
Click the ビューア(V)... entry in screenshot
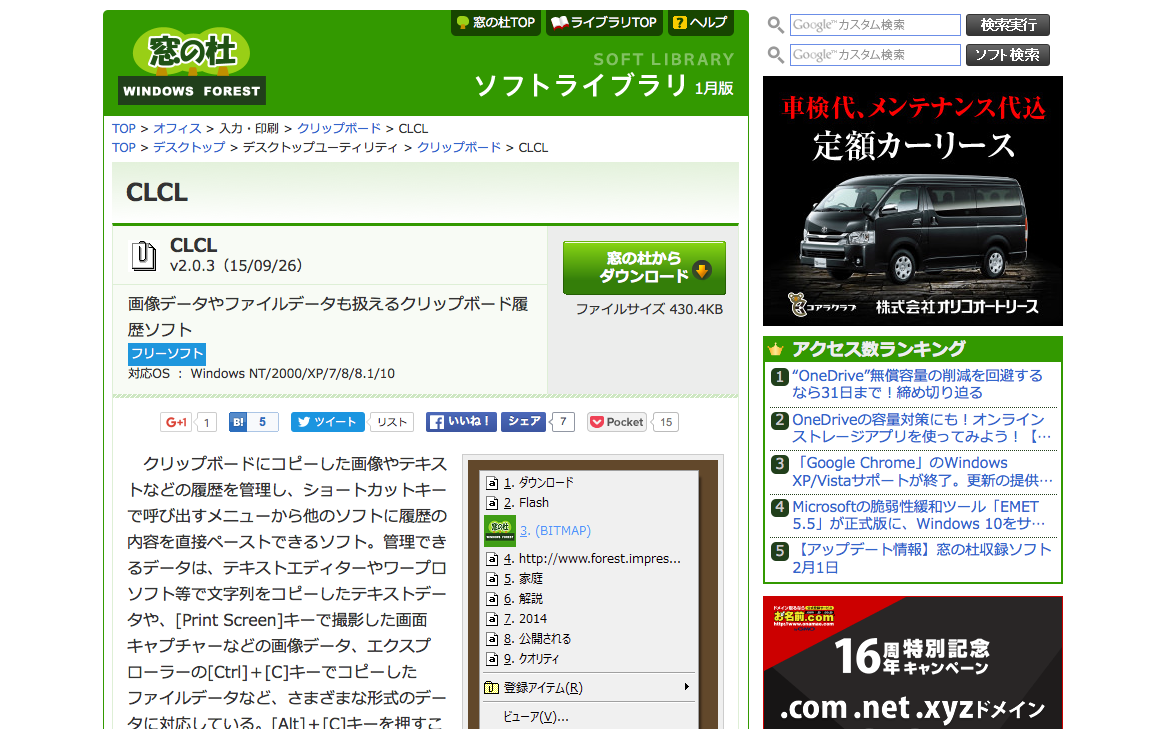536,717
